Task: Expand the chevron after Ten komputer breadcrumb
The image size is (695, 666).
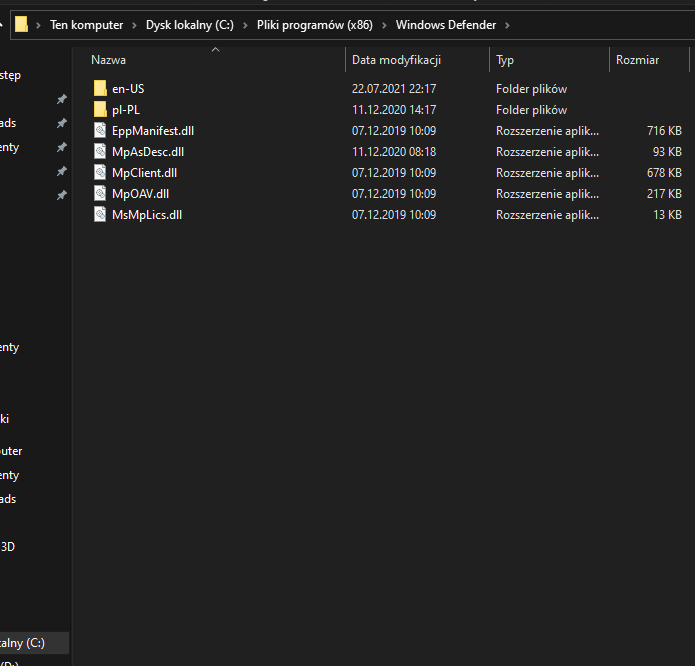Action: (x=134, y=26)
